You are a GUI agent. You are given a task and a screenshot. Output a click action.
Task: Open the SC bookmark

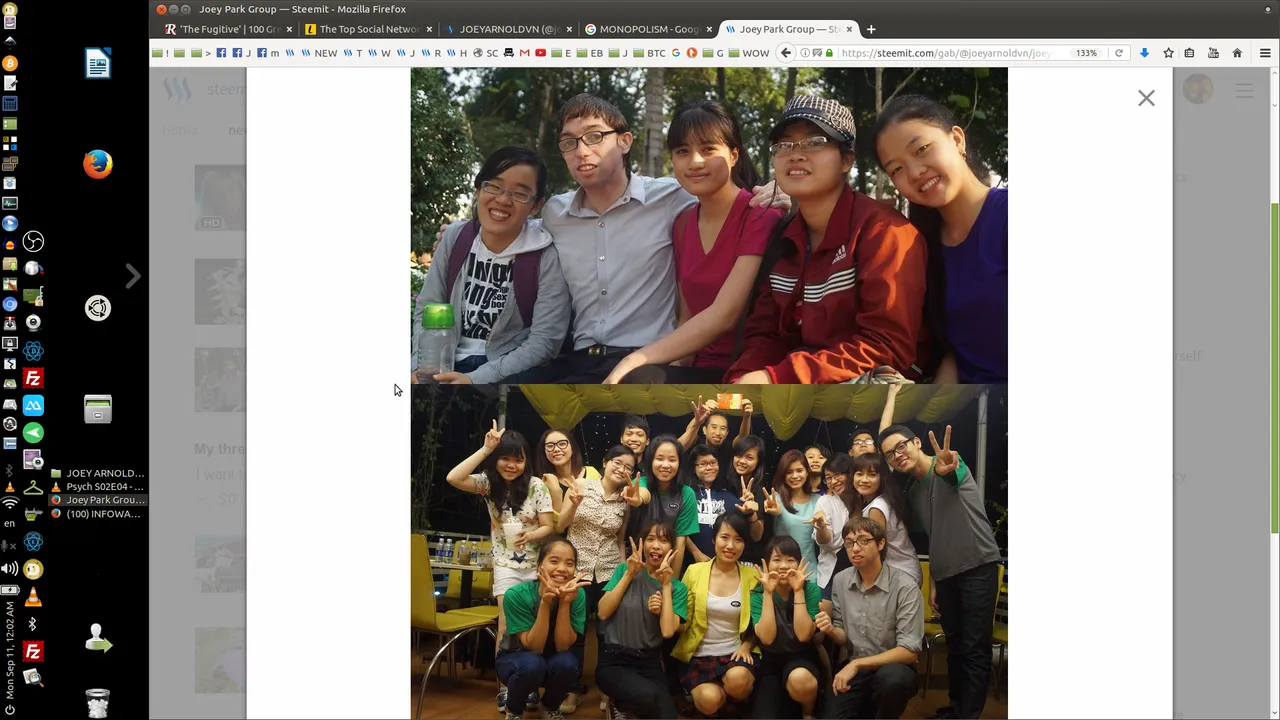pyautogui.click(x=486, y=53)
